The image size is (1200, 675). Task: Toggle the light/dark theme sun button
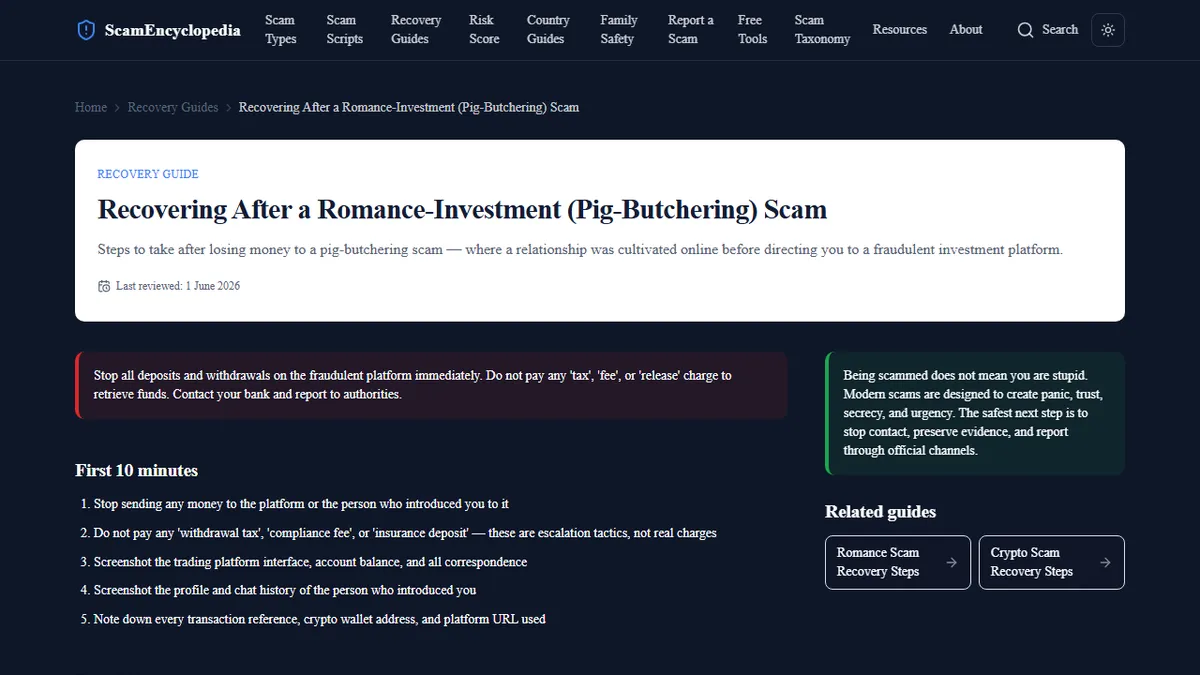[x=1108, y=30]
